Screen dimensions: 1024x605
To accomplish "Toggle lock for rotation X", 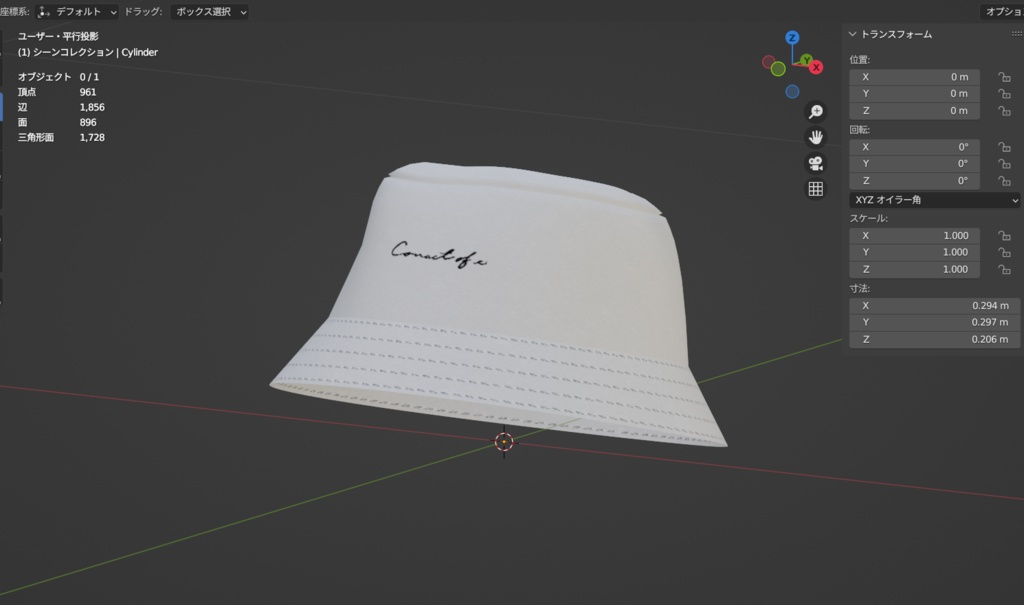I will pyautogui.click(x=1004, y=147).
